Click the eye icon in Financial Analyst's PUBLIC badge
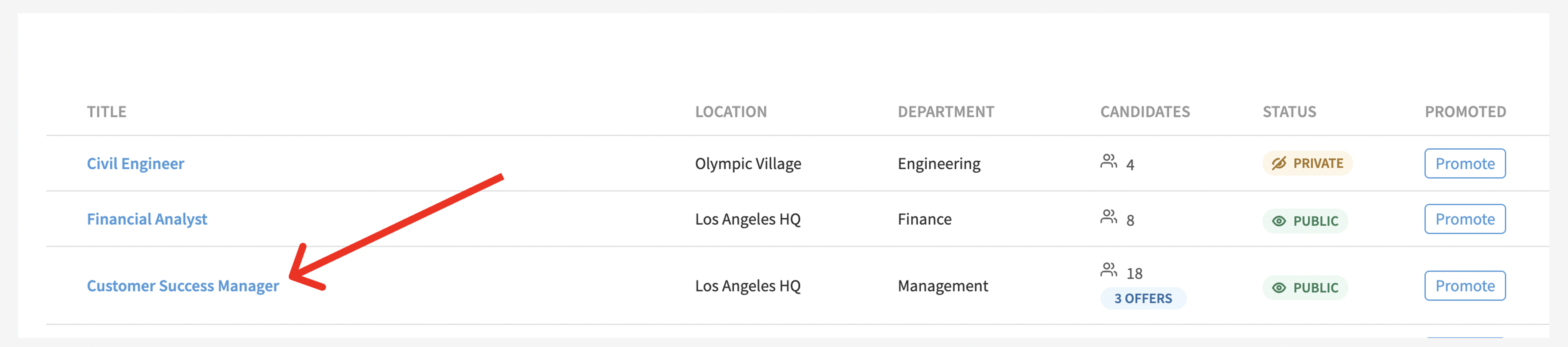1568x347 pixels. click(x=1279, y=221)
